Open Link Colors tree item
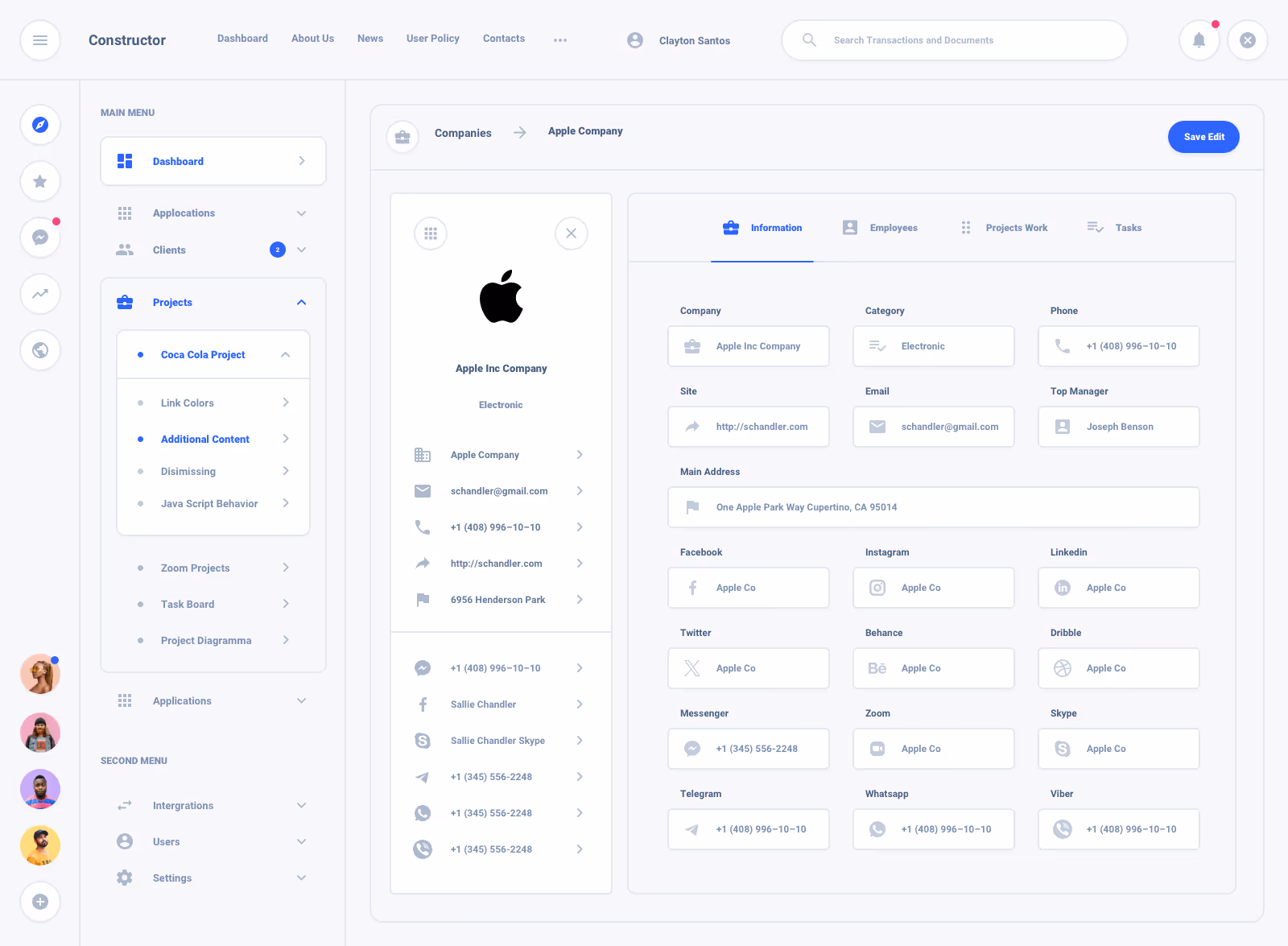This screenshot has height=946, width=1288. [x=213, y=403]
